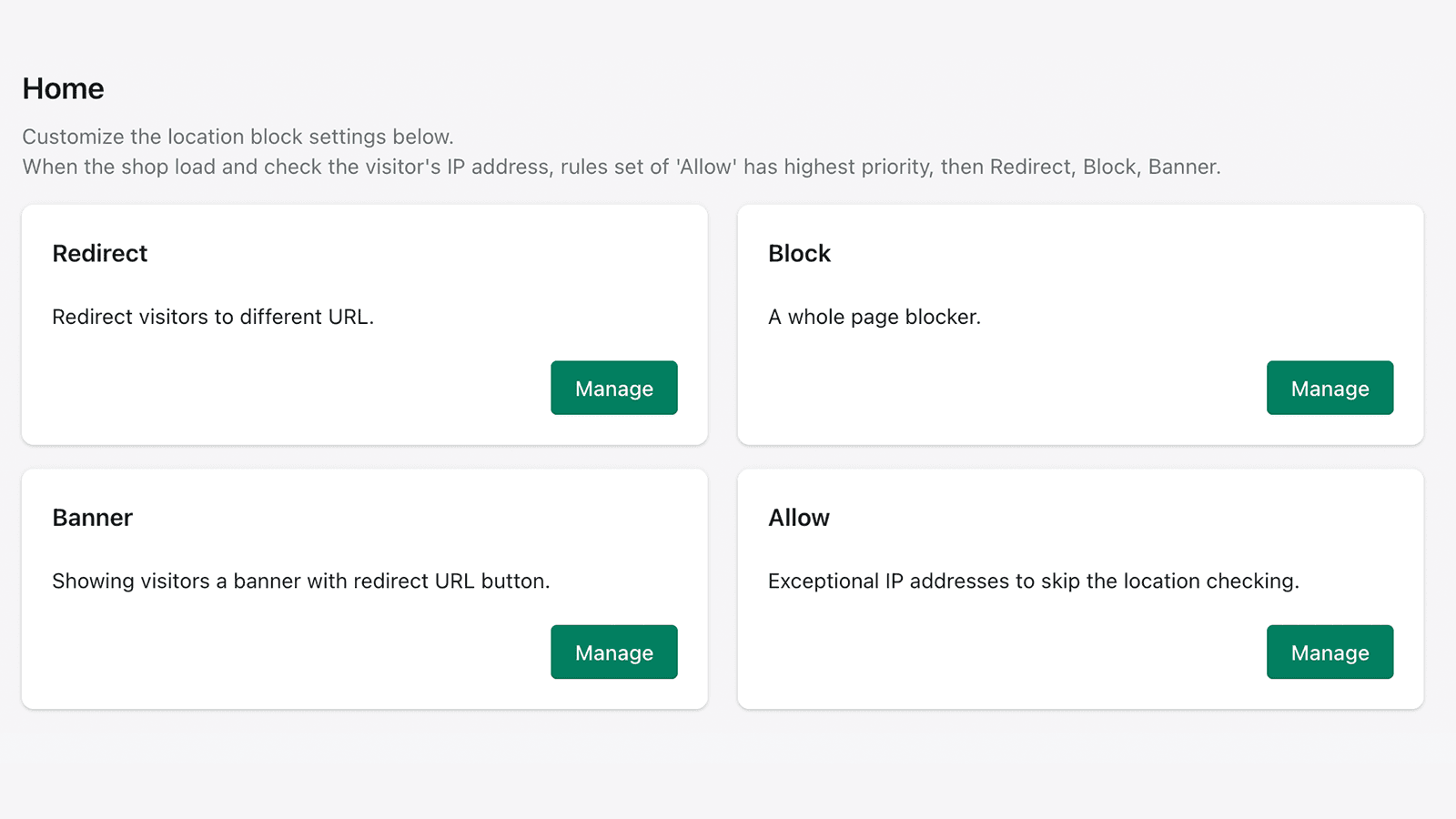Viewport: 1456px width, 819px height.
Task: Click the Home page title
Action: (63, 88)
